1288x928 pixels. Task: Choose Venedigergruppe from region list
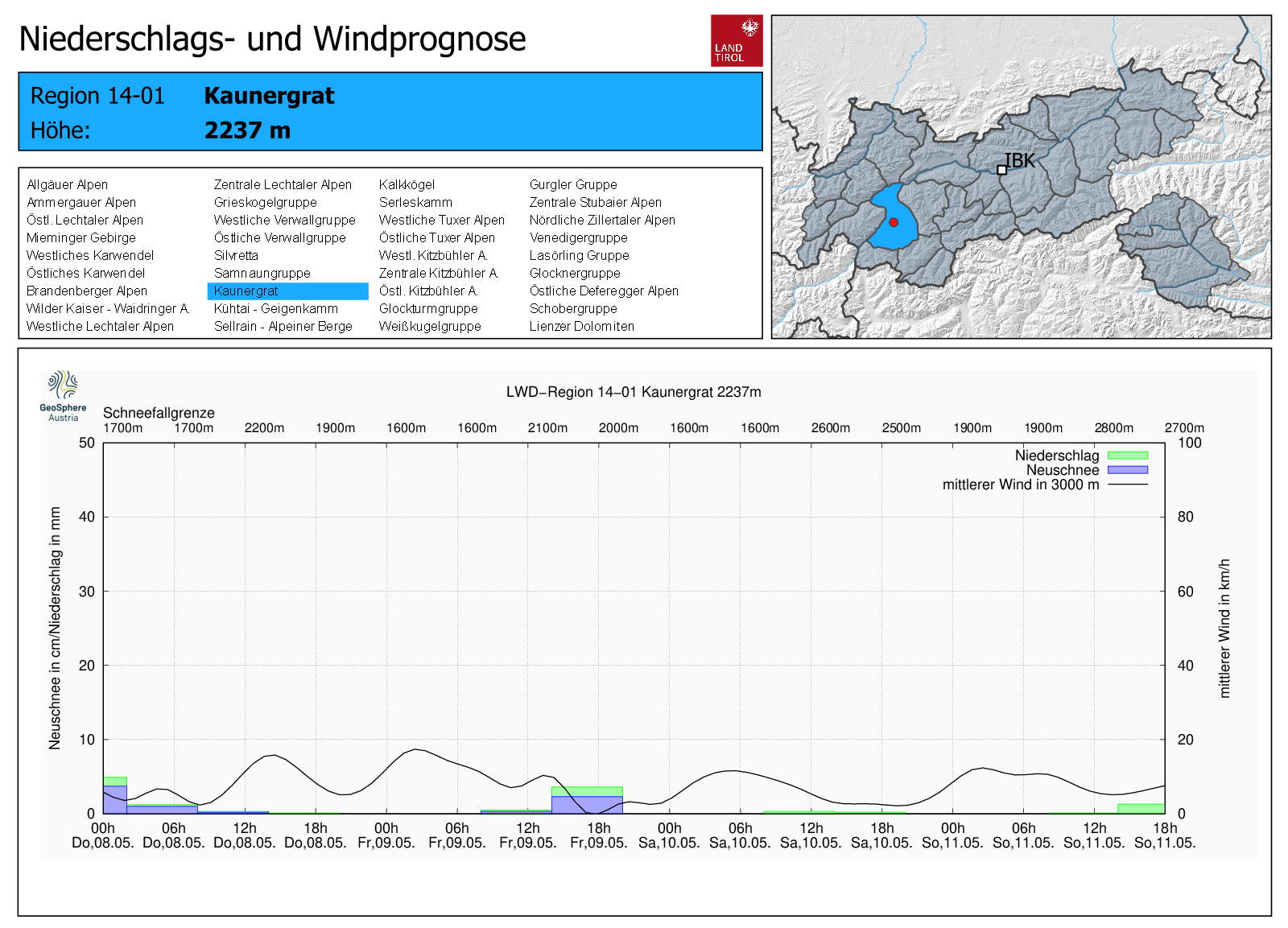pyautogui.click(x=578, y=237)
